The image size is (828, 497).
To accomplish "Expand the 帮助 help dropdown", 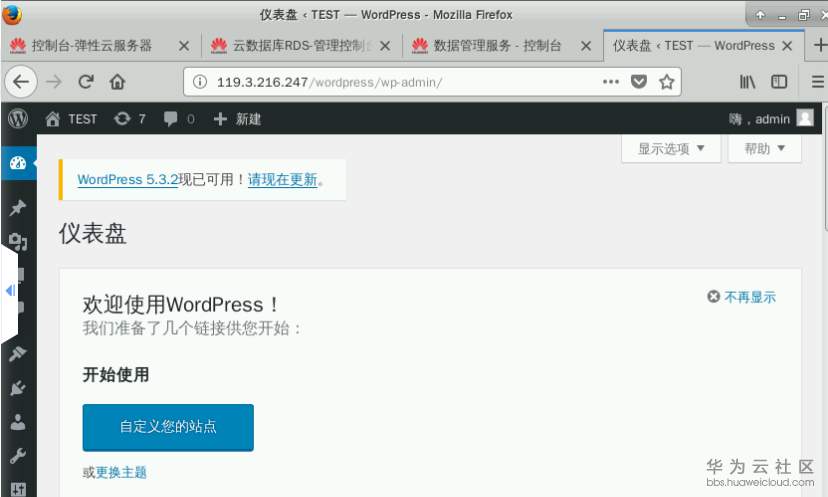I will coord(765,148).
